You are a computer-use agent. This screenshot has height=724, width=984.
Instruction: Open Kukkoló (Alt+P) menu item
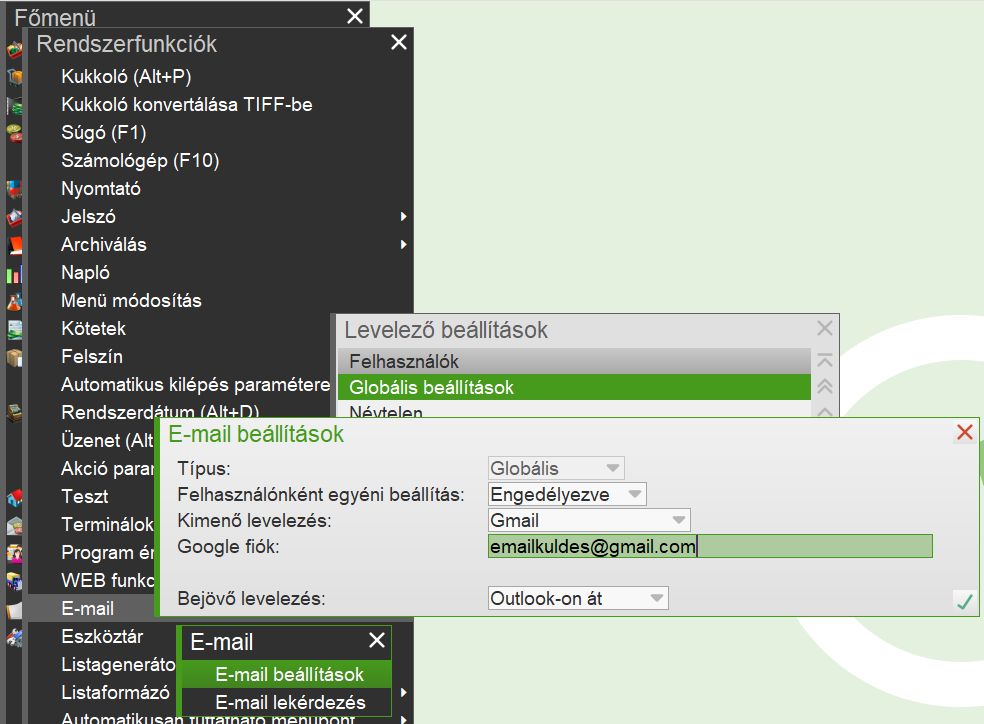click(x=126, y=77)
